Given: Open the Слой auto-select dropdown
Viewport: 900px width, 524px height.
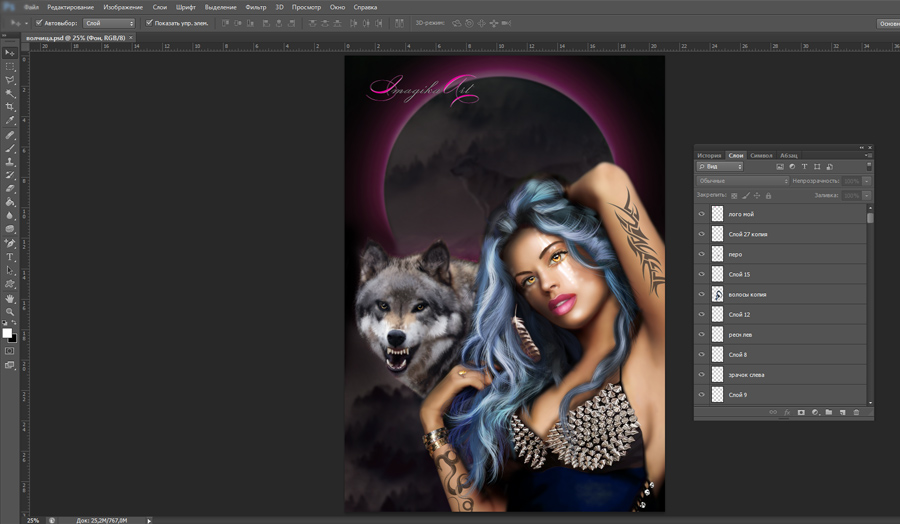Looking at the screenshot, I should 109,22.
